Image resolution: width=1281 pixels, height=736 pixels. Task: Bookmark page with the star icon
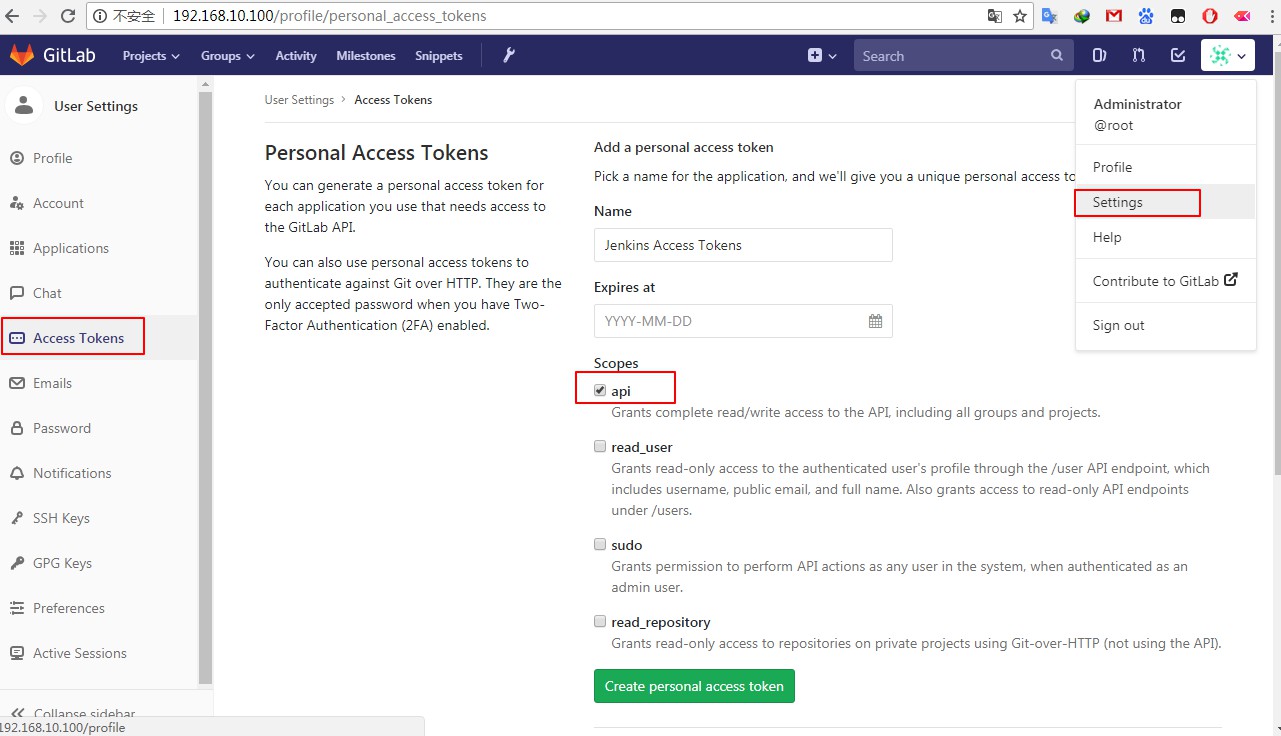pyautogui.click(x=1020, y=16)
